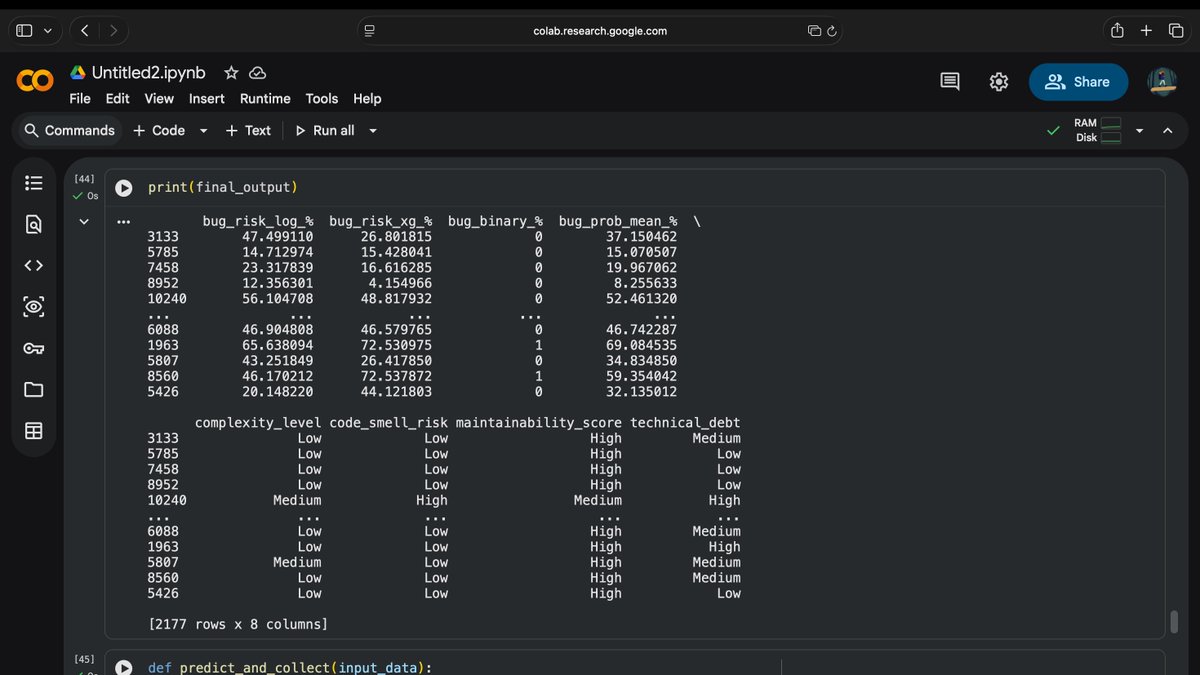Click the bug_risk_log_% column header text
Screen dimensions: 1200x675
click(258, 221)
